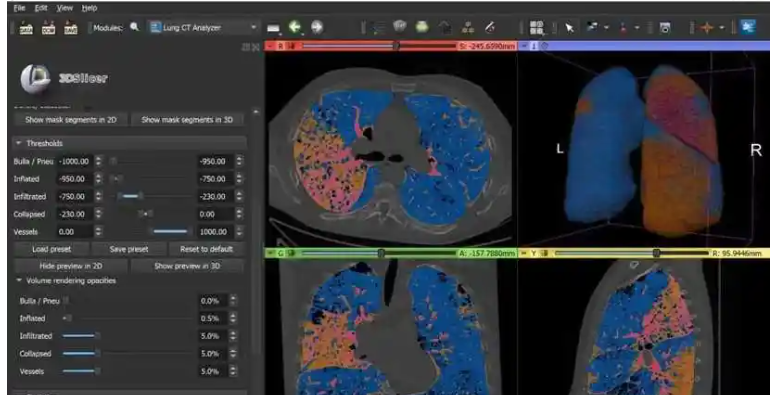Click the 3D view center cube icon
This screenshot has height=395, width=773.
point(545,46)
